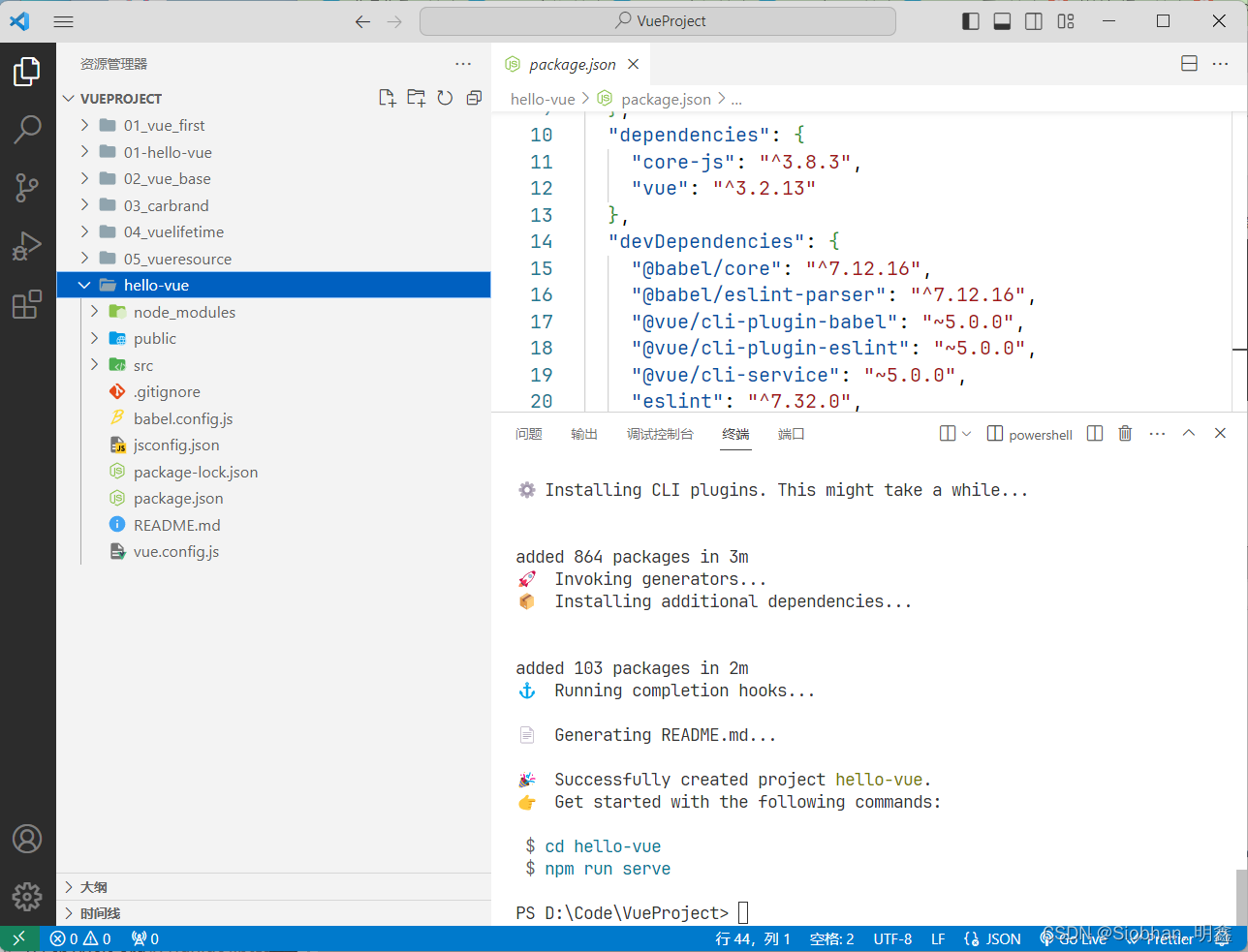Change encoding via UTF-8 status item
The height and width of the screenshot is (952, 1248).
[892, 938]
